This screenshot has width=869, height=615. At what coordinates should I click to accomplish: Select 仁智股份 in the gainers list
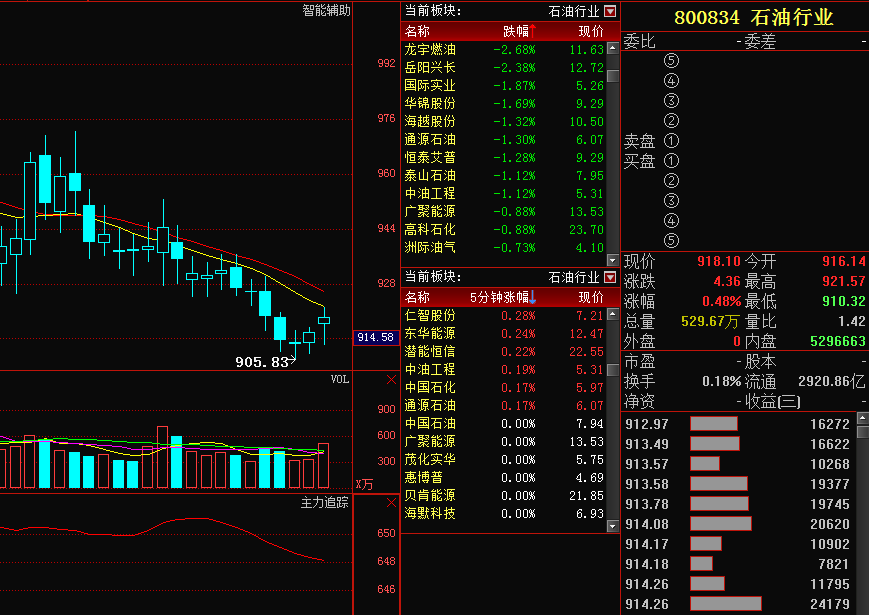[430, 315]
